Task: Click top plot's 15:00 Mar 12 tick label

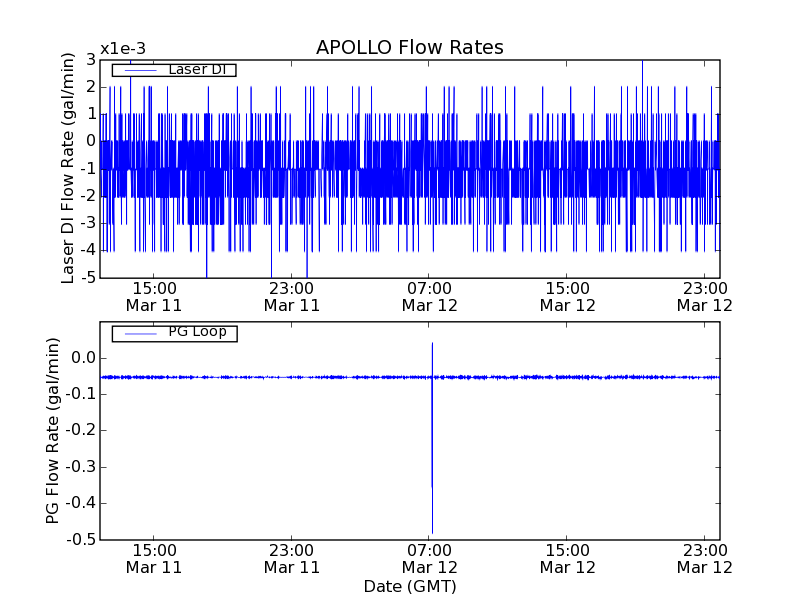Action: [x=567, y=297]
